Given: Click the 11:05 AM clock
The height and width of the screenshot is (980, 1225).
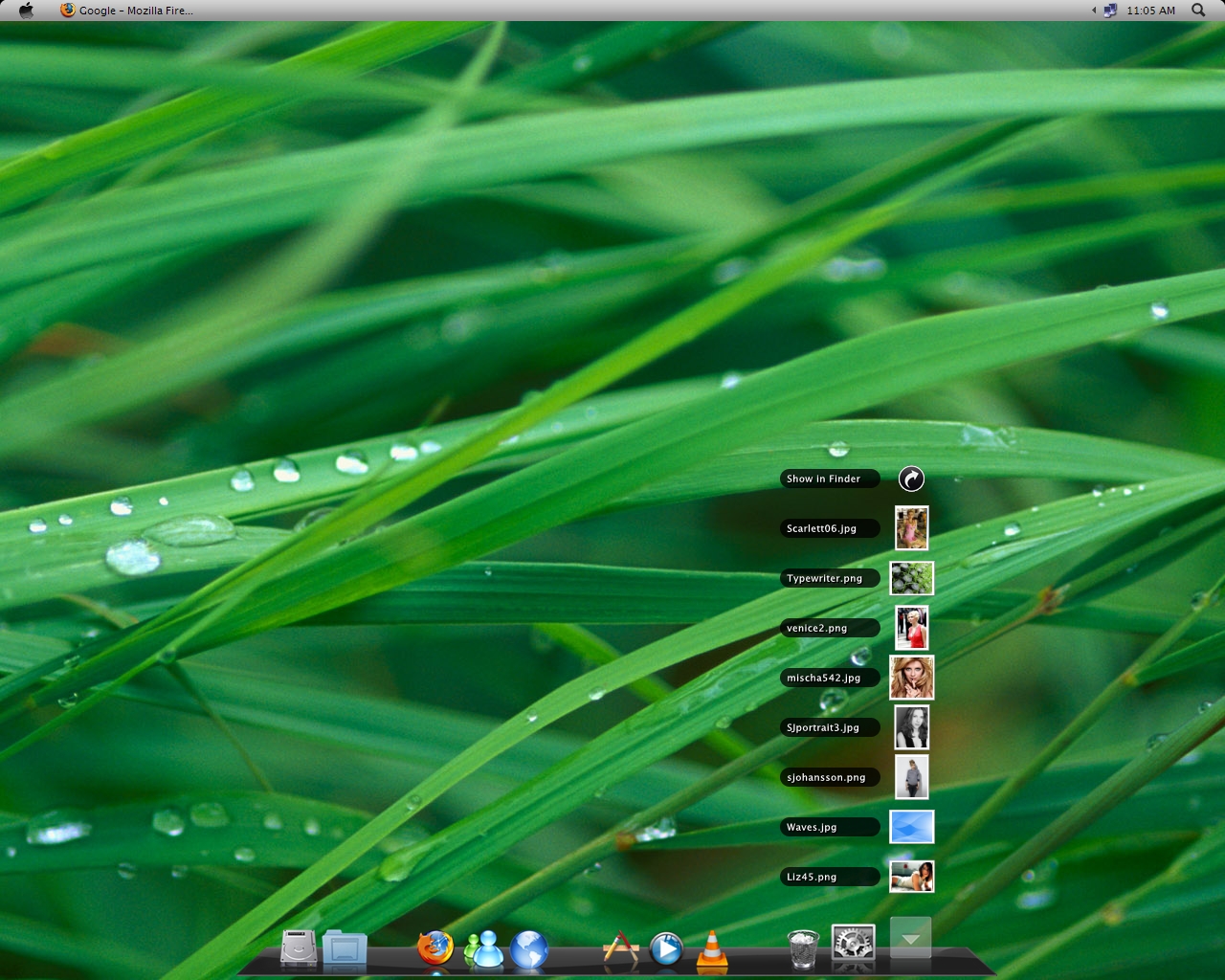Looking at the screenshot, I should [x=1150, y=11].
